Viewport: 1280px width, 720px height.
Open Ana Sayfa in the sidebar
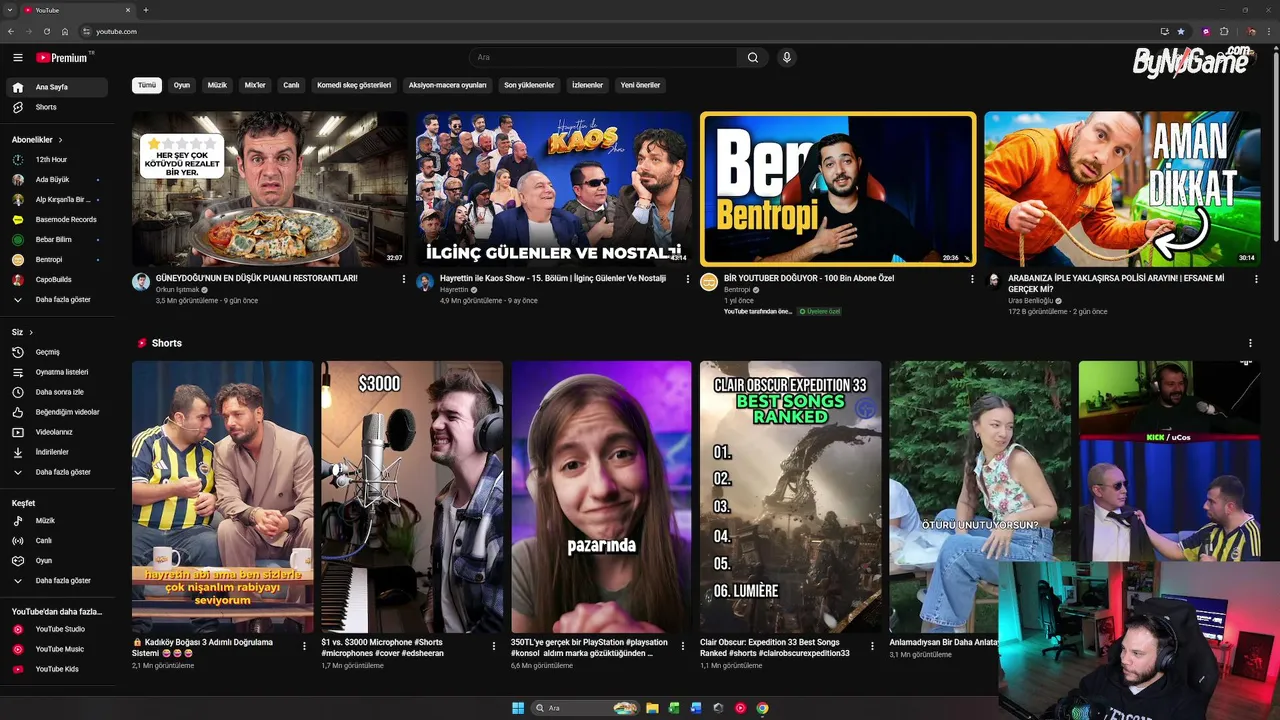pyautogui.click(x=56, y=87)
